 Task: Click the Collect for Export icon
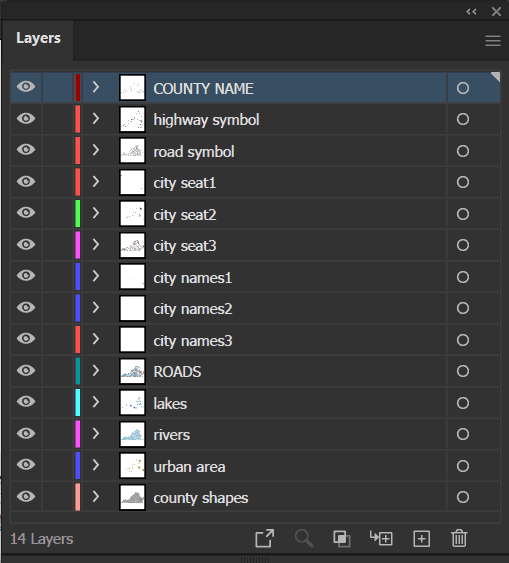click(265, 538)
